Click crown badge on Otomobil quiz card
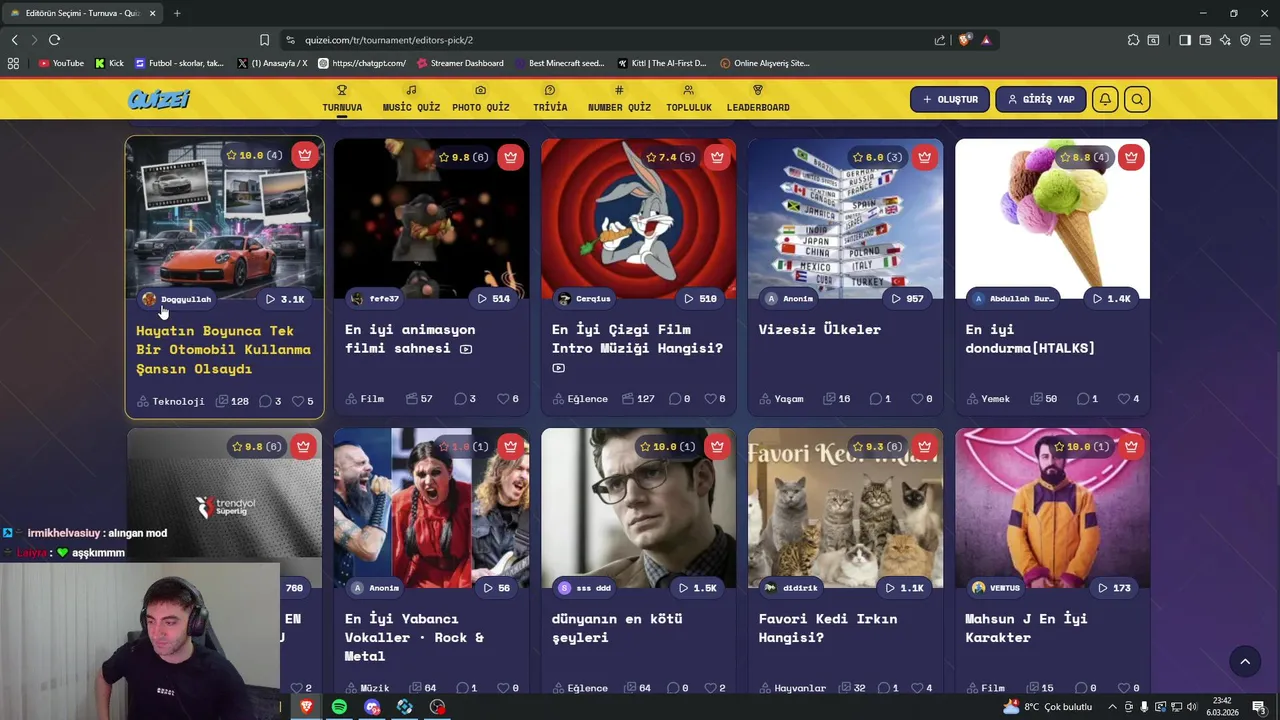Screen dimensions: 1280x720 pyautogui.click(x=305, y=155)
